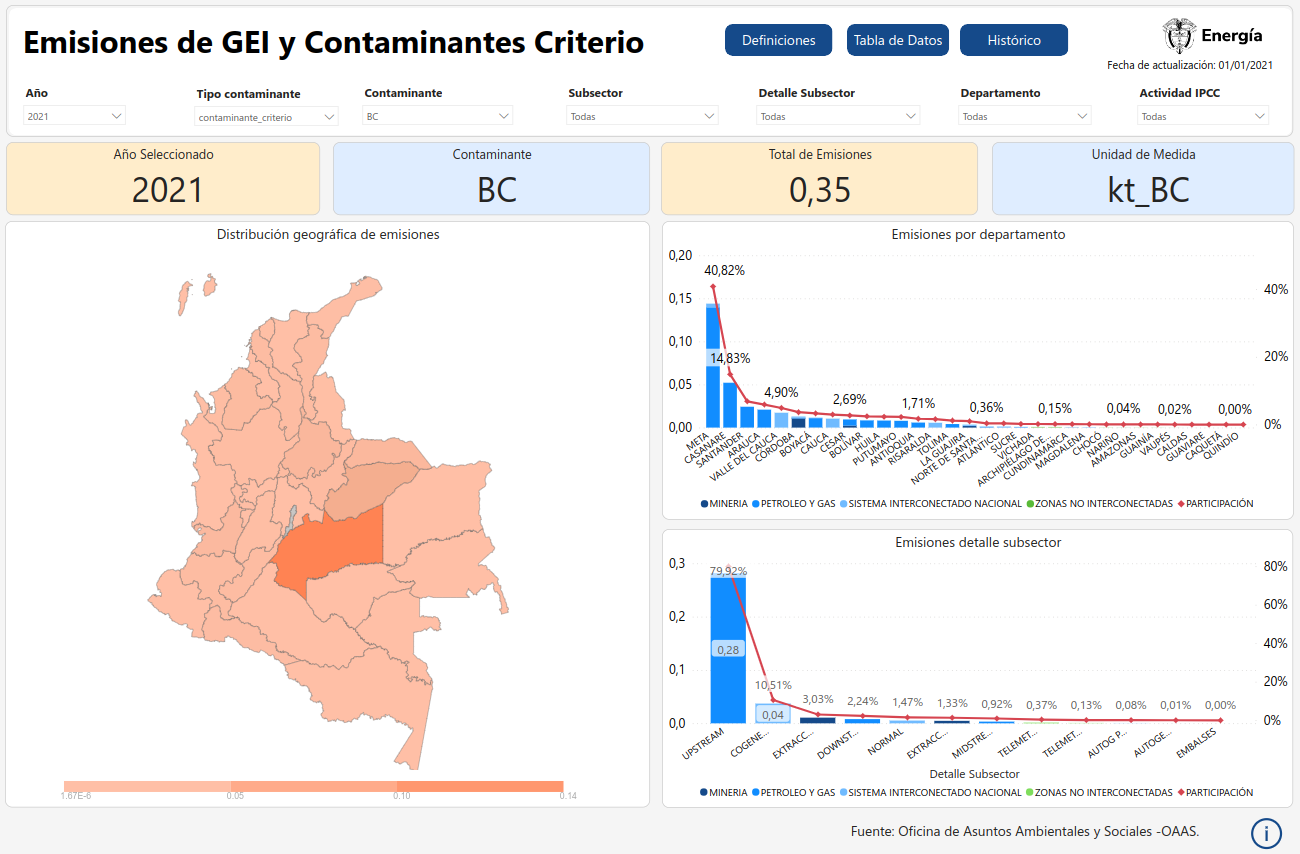
Task: Select the Año Seleccionado 2021 card
Action: (163, 178)
